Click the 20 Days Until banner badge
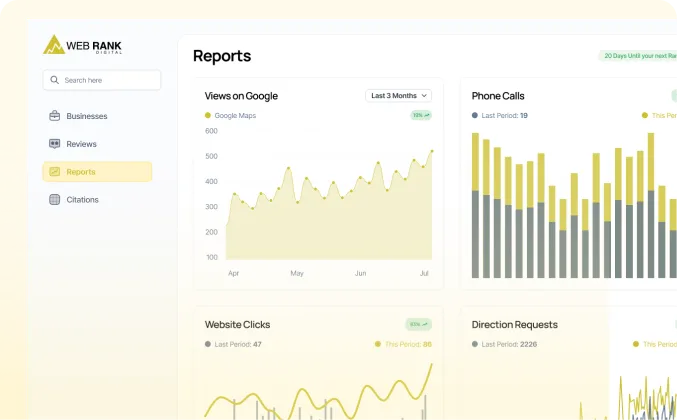677x420 pixels. click(638, 56)
